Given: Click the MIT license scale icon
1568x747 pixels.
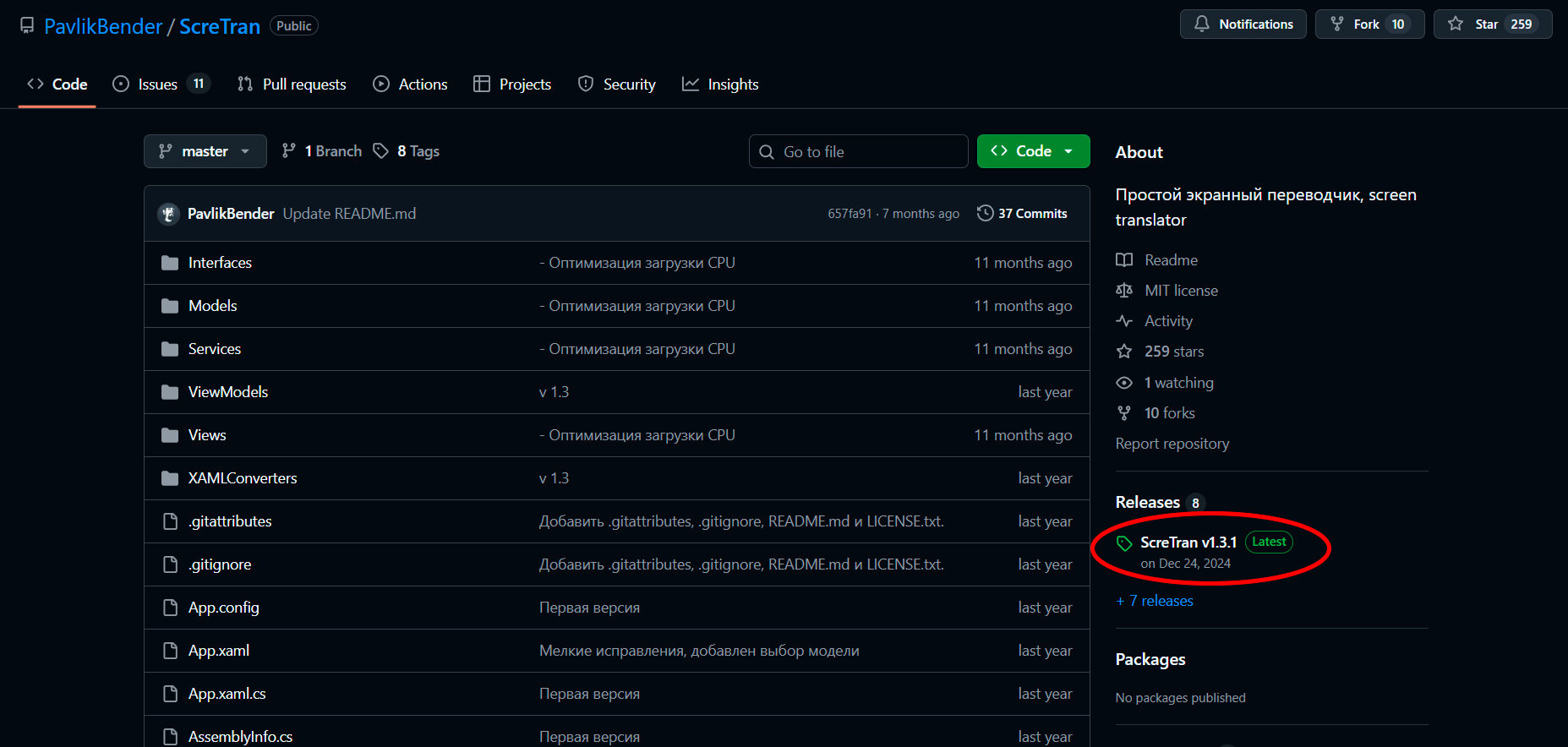Looking at the screenshot, I should (1124, 291).
